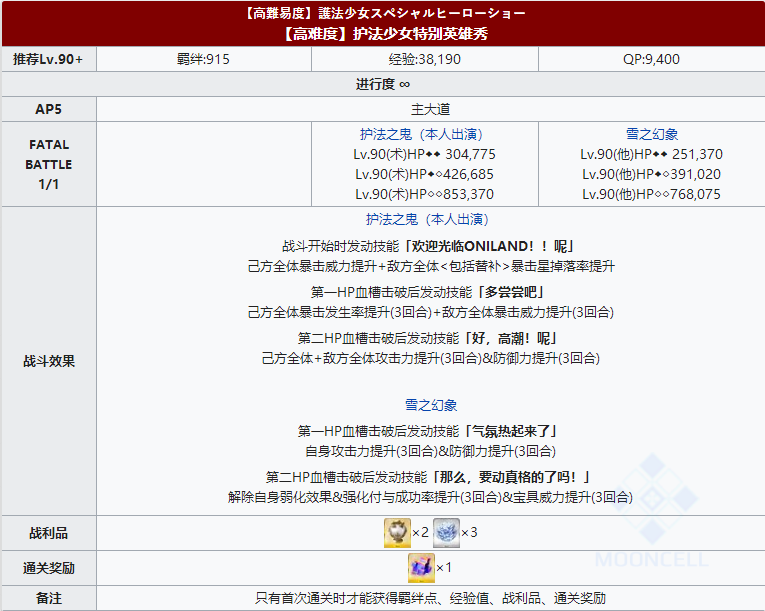Open the gold trophy loot item icon
765x611 pixels.
397,533
